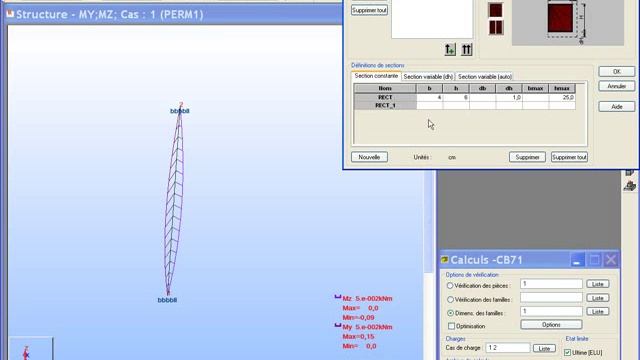Click the Nom column header

[x=385, y=88]
